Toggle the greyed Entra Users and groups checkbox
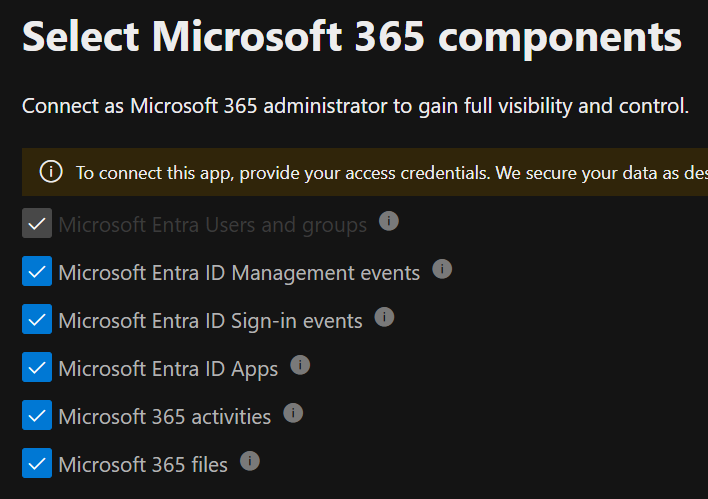The height and width of the screenshot is (499, 708). (37, 224)
